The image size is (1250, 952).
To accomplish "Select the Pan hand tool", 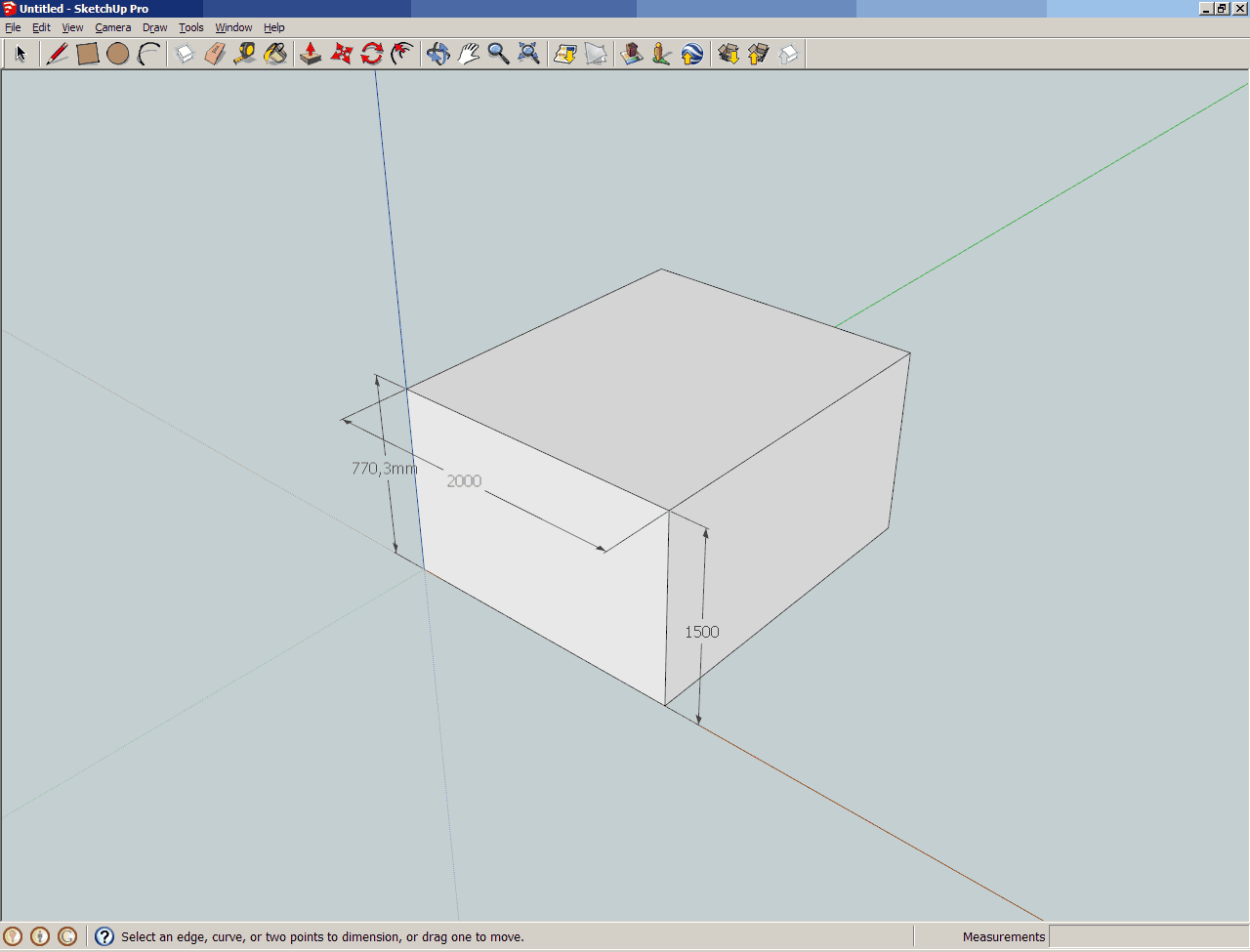I will pyautogui.click(x=469, y=54).
